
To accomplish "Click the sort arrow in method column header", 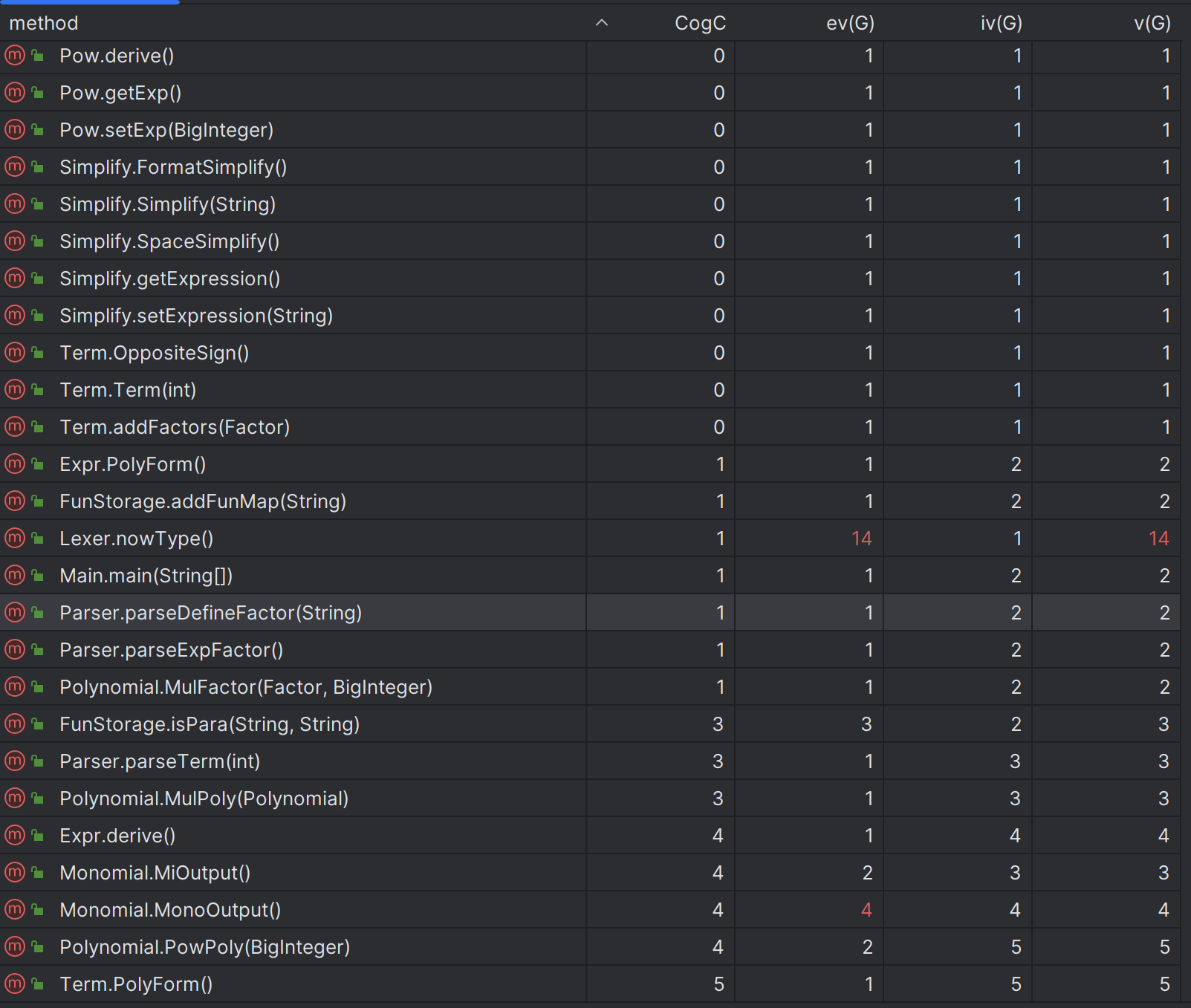I will (602, 23).
